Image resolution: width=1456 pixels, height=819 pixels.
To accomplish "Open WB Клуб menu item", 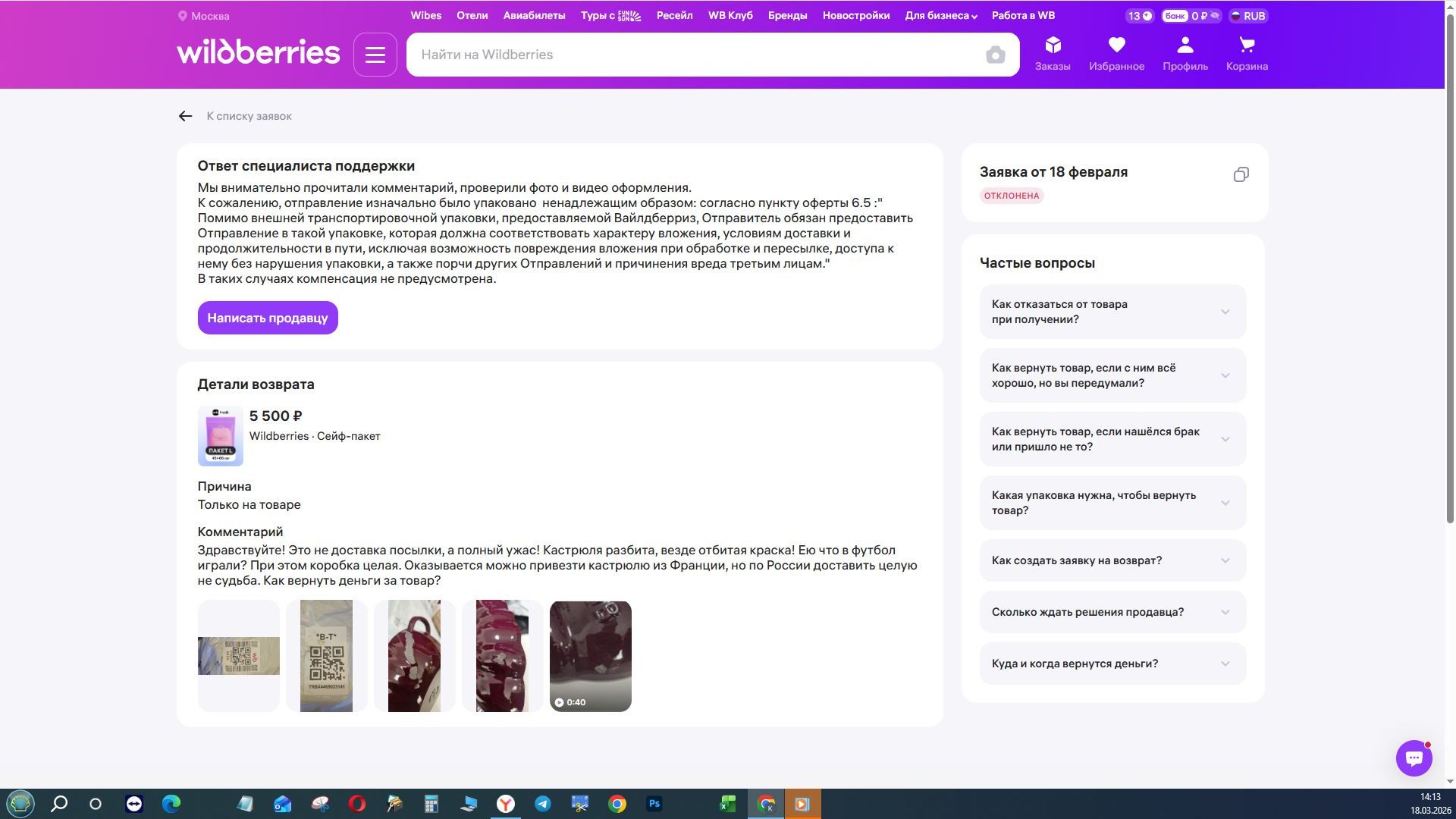I will pyautogui.click(x=730, y=15).
